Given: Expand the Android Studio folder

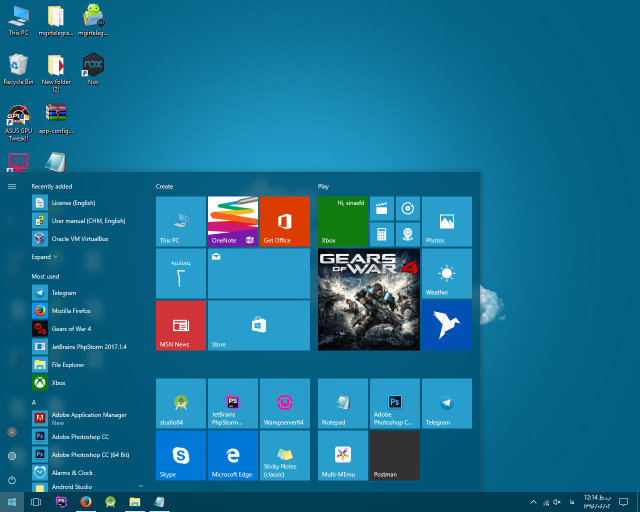Looking at the screenshot, I should [x=140, y=486].
